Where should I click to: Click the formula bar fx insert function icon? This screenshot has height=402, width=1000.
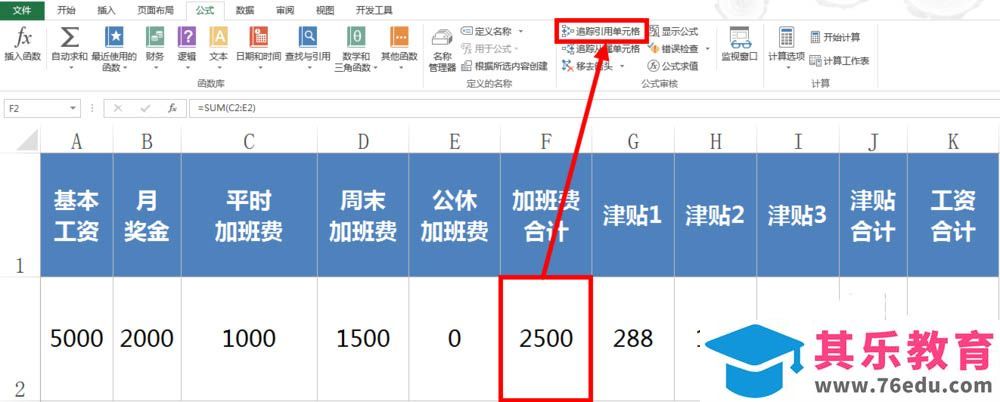172,108
